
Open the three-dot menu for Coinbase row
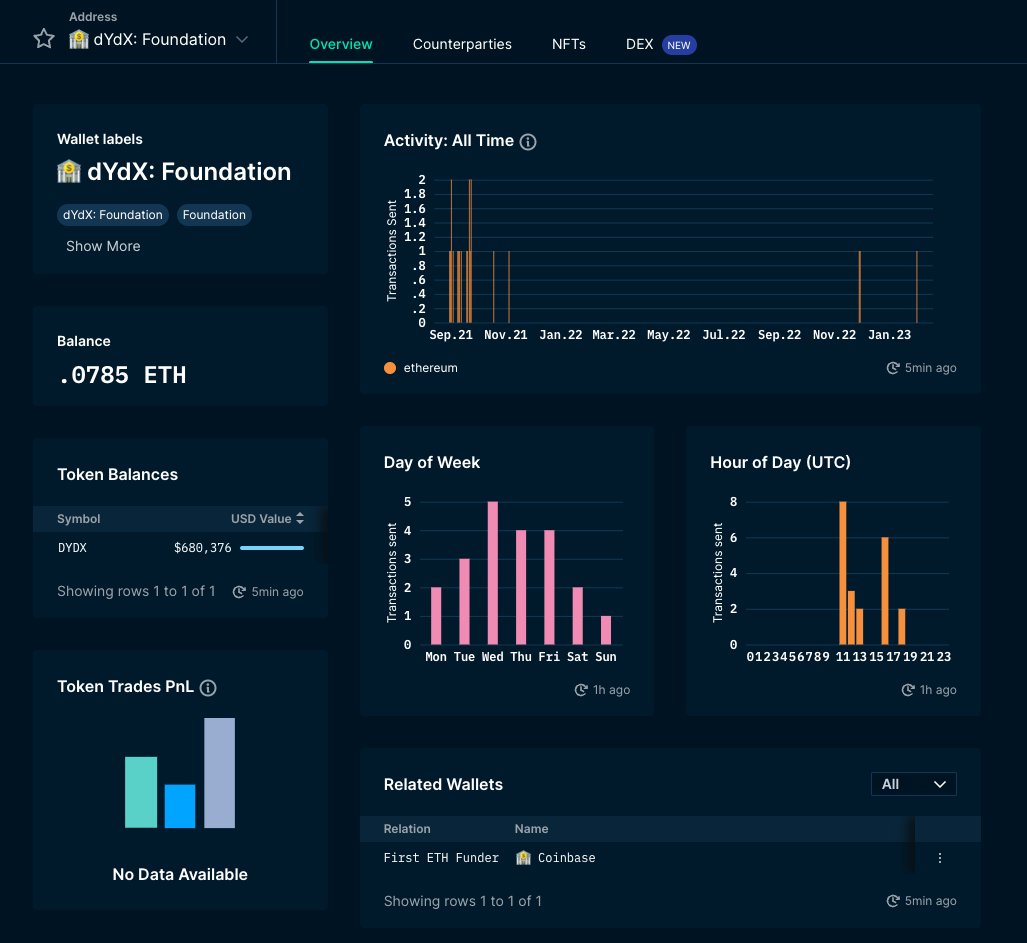[x=940, y=858]
